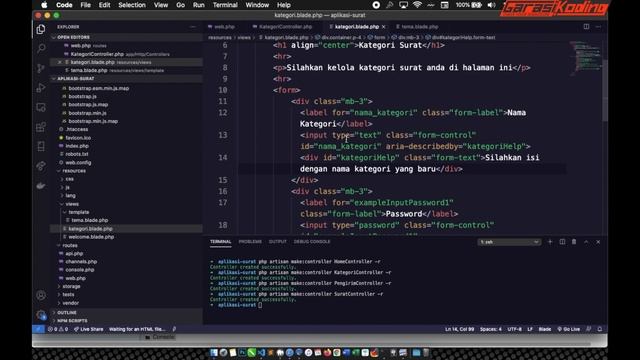Maximize the panel size with chevron
The image size is (640, 360).
586,242
